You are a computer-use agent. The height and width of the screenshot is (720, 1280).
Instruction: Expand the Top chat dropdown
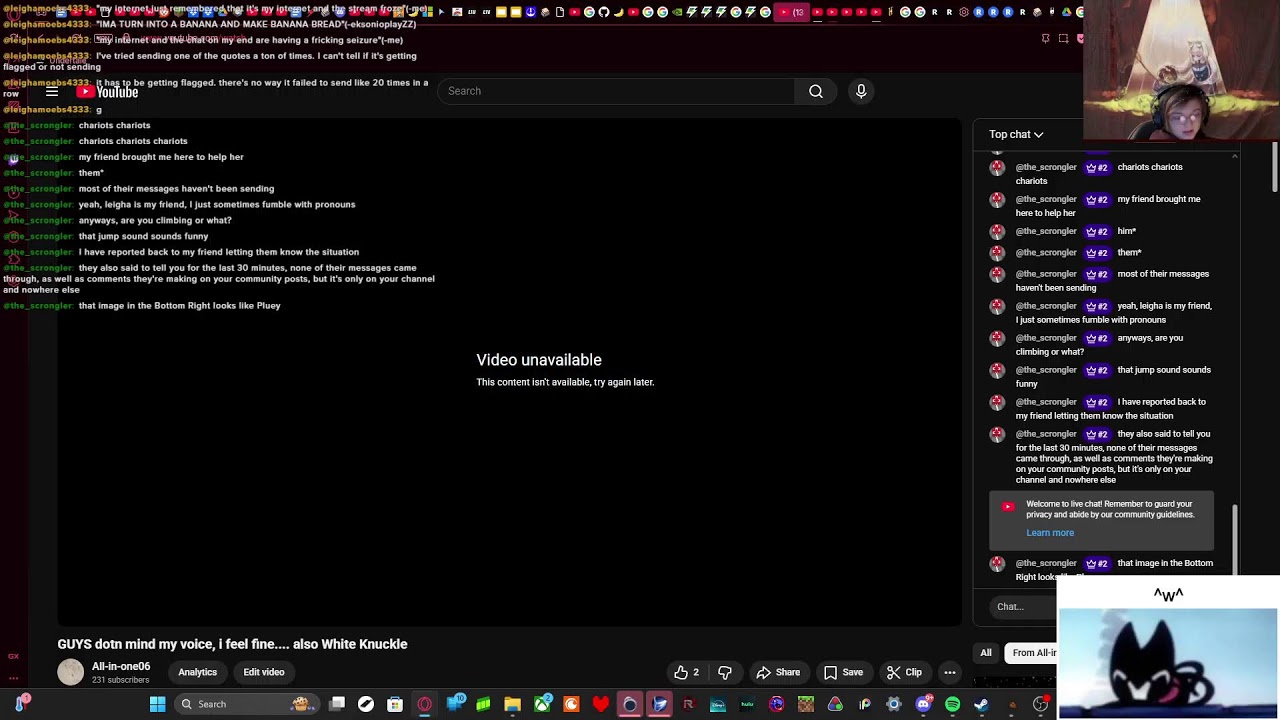click(x=1016, y=134)
